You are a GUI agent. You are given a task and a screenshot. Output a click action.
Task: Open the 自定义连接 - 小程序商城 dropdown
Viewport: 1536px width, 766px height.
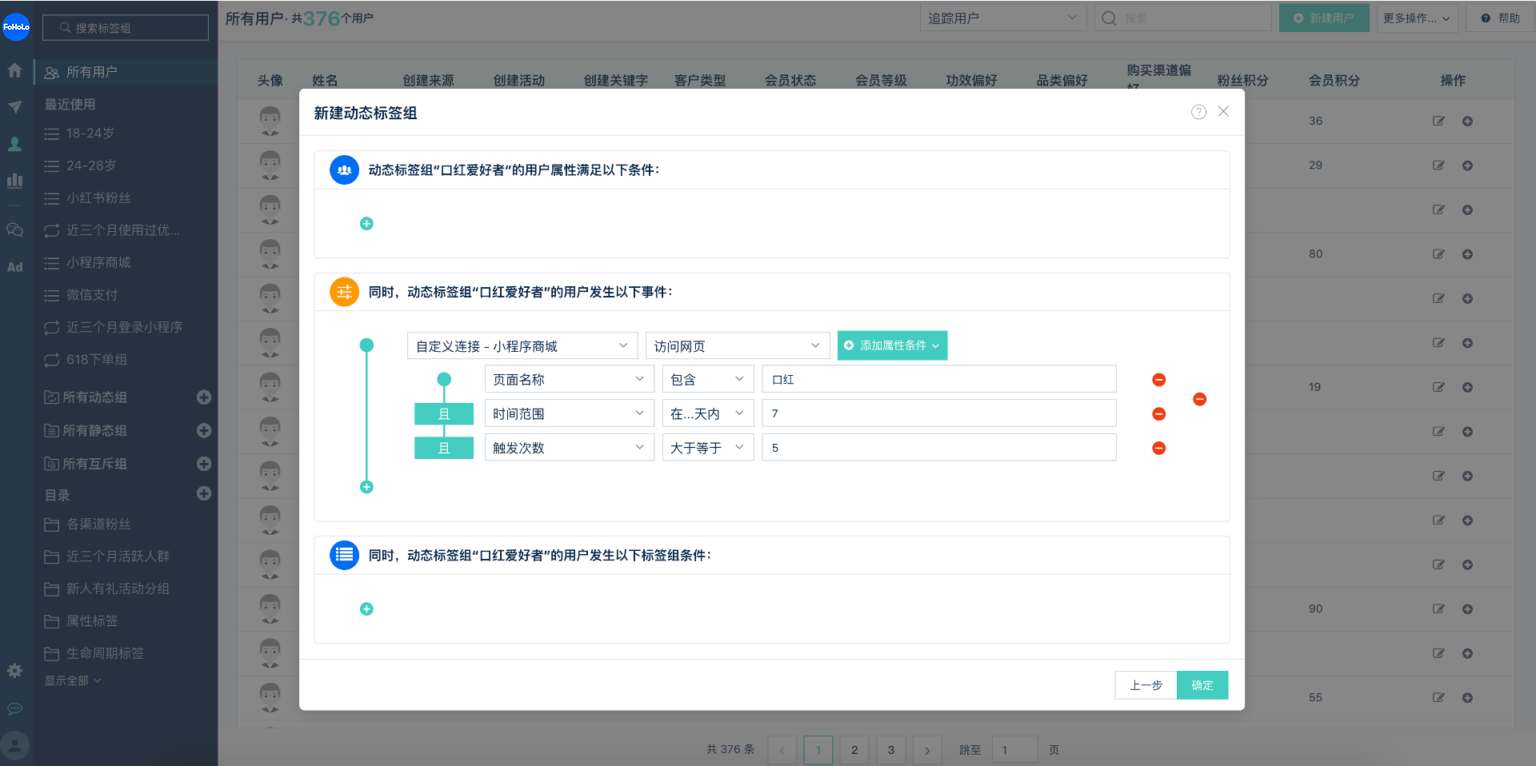[x=522, y=346]
